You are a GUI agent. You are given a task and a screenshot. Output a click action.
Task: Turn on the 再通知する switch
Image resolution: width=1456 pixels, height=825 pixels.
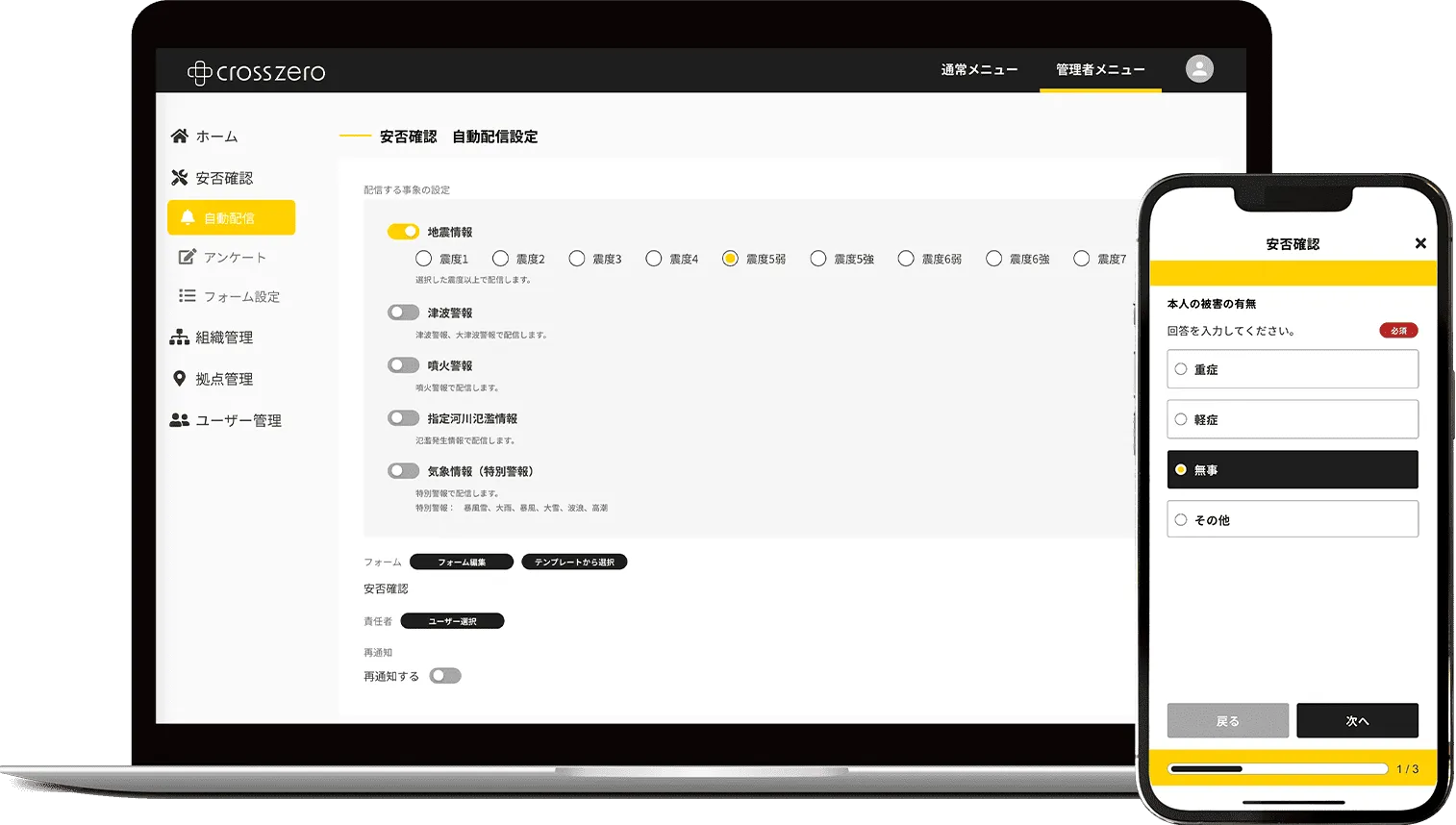click(444, 676)
